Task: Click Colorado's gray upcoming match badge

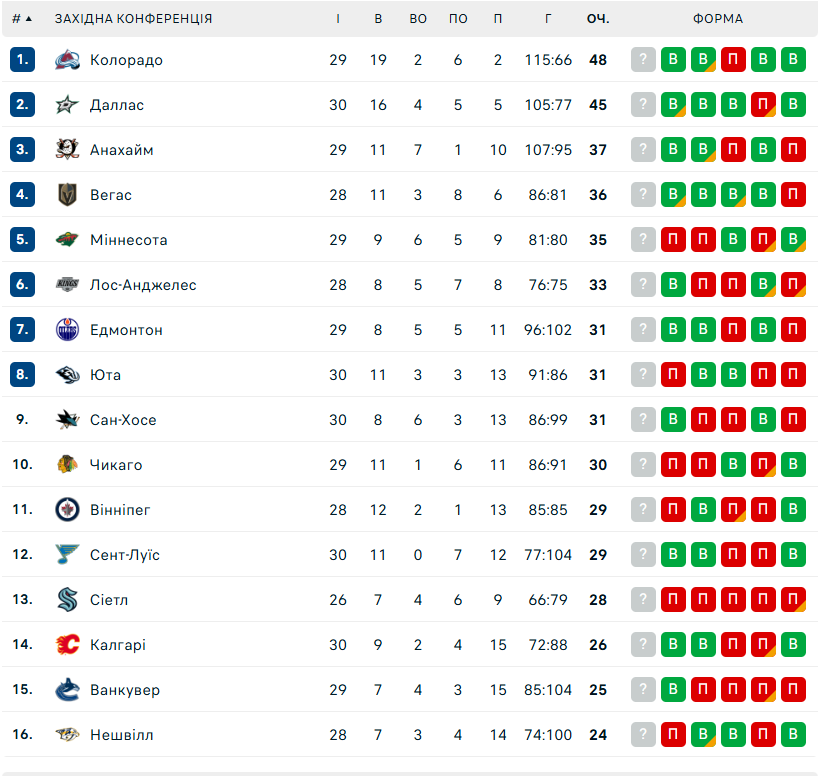Action: pos(643,60)
